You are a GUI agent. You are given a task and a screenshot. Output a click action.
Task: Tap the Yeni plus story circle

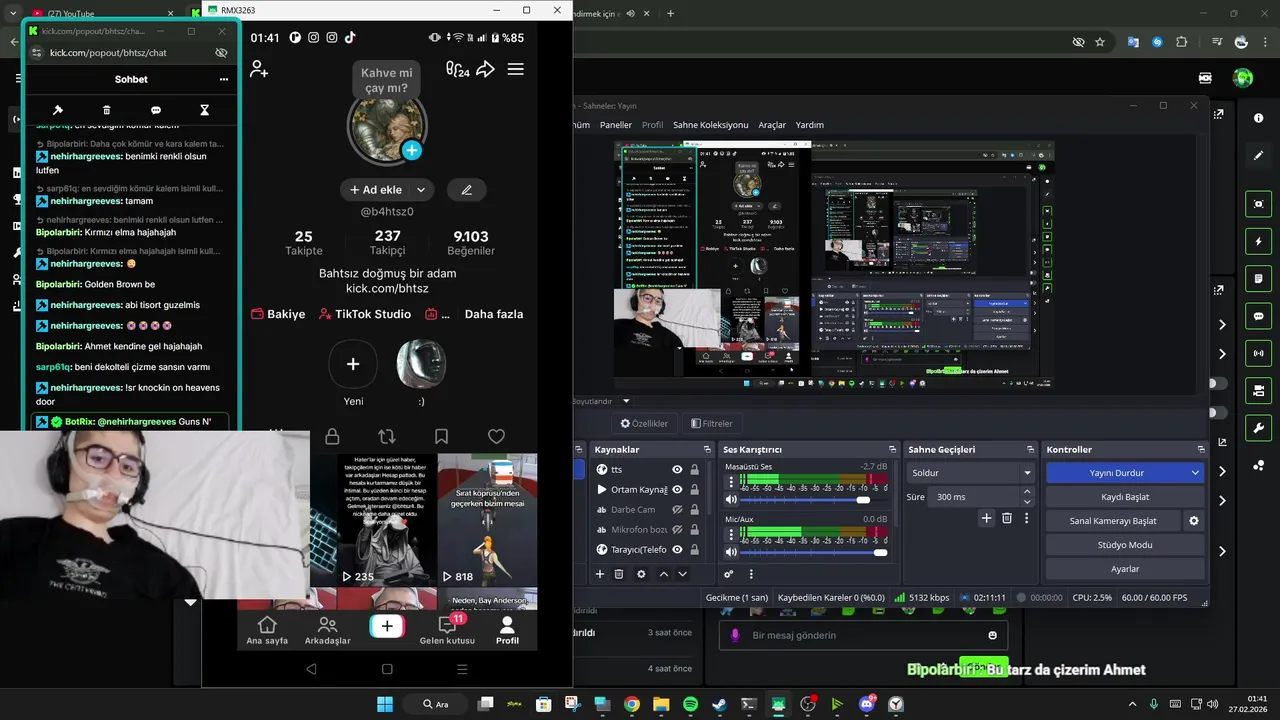click(353, 364)
